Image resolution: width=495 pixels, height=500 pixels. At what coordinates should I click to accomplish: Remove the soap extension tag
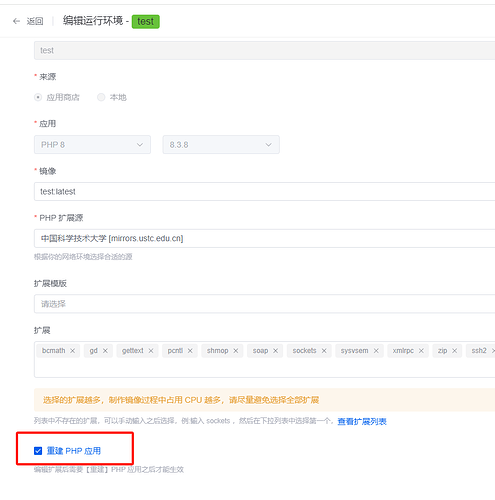click(x=275, y=351)
